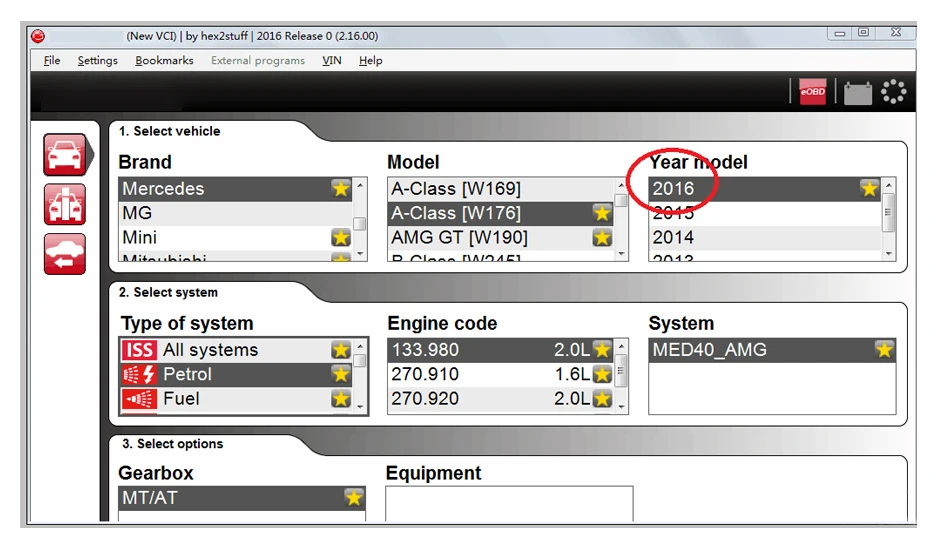
Task: Click the Model list scrollbar thumb
Action: click(x=621, y=200)
